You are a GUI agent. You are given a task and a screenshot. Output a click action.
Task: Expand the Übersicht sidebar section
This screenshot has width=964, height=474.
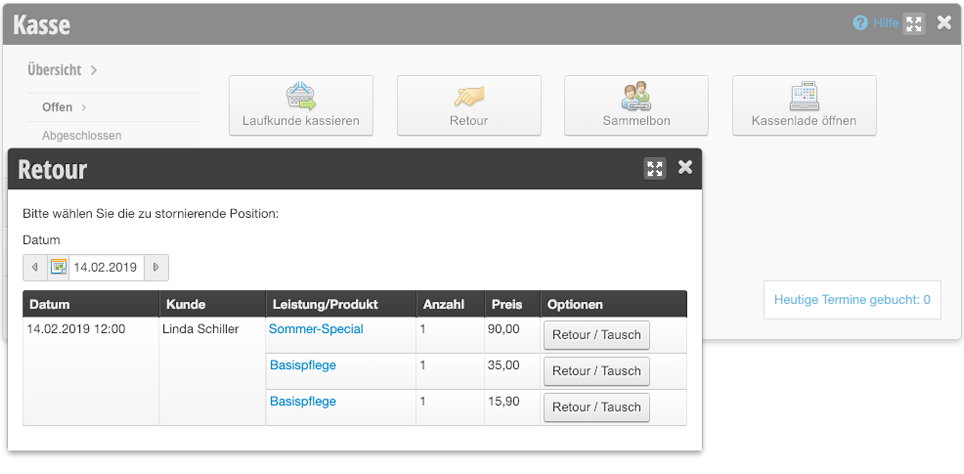coord(62,70)
